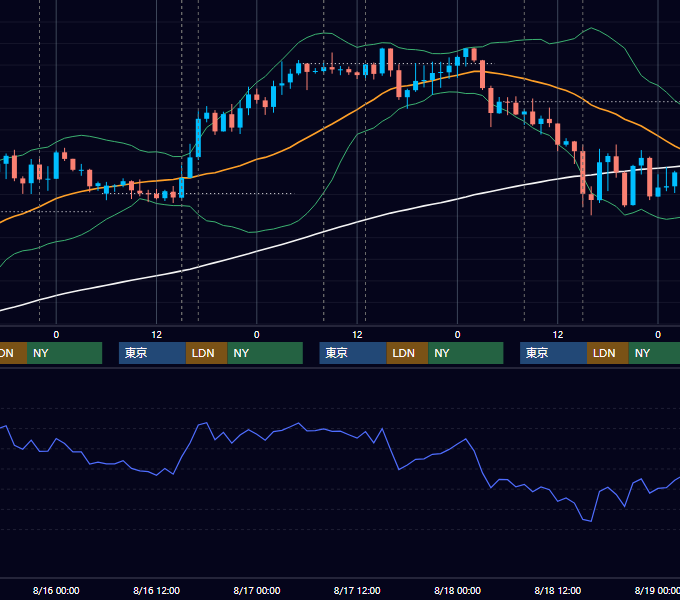Select the 8/18 NY session block at right edge
This screenshot has width=680, height=600.
click(654, 353)
